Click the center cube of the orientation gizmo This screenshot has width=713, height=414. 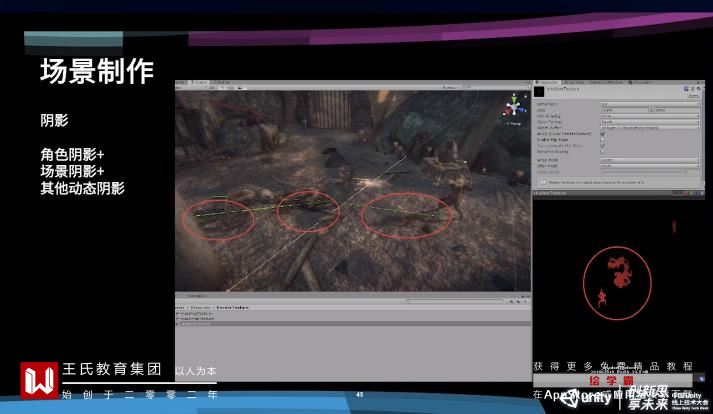(514, 107)
